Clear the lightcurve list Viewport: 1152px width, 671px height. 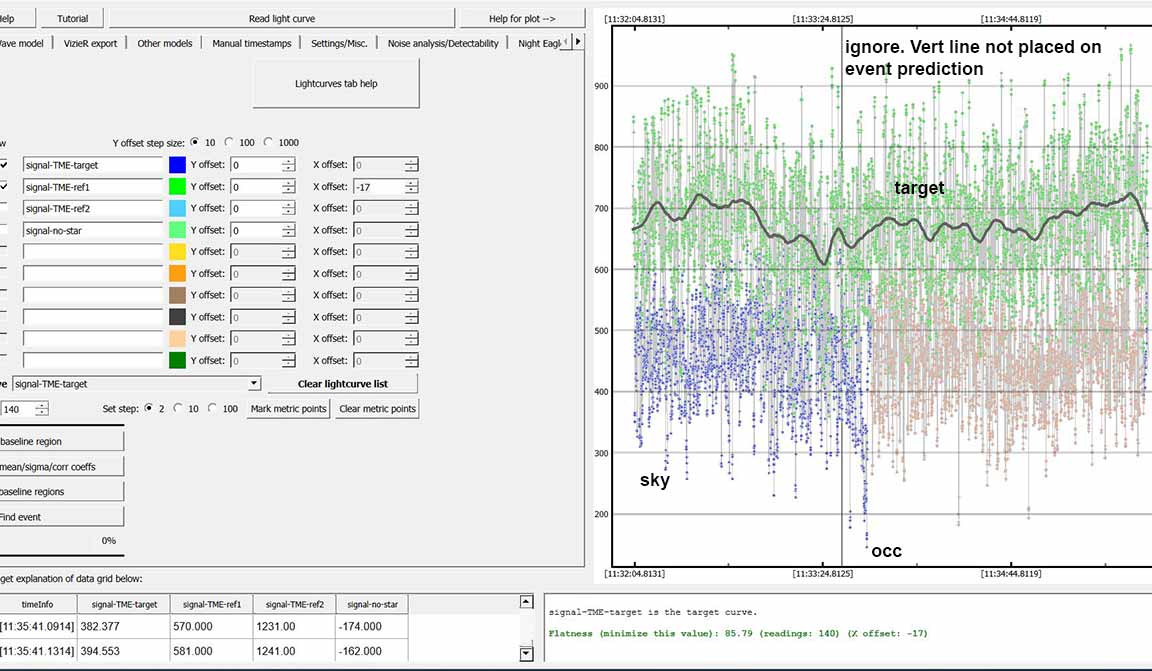(x=342, y=384)
